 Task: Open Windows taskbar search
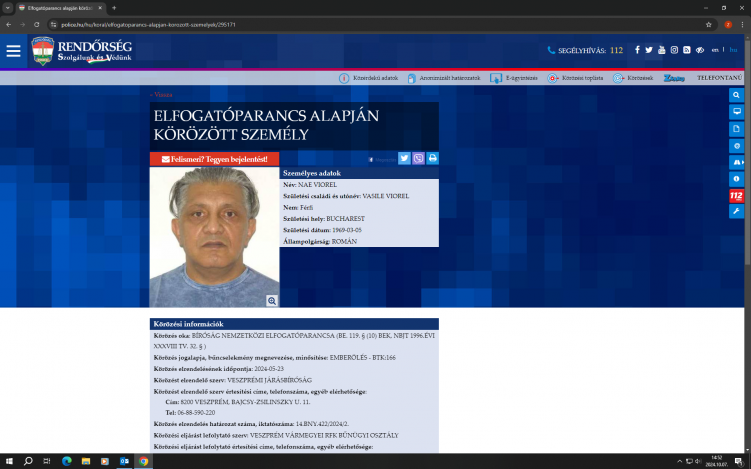click(x=28, y=461)
